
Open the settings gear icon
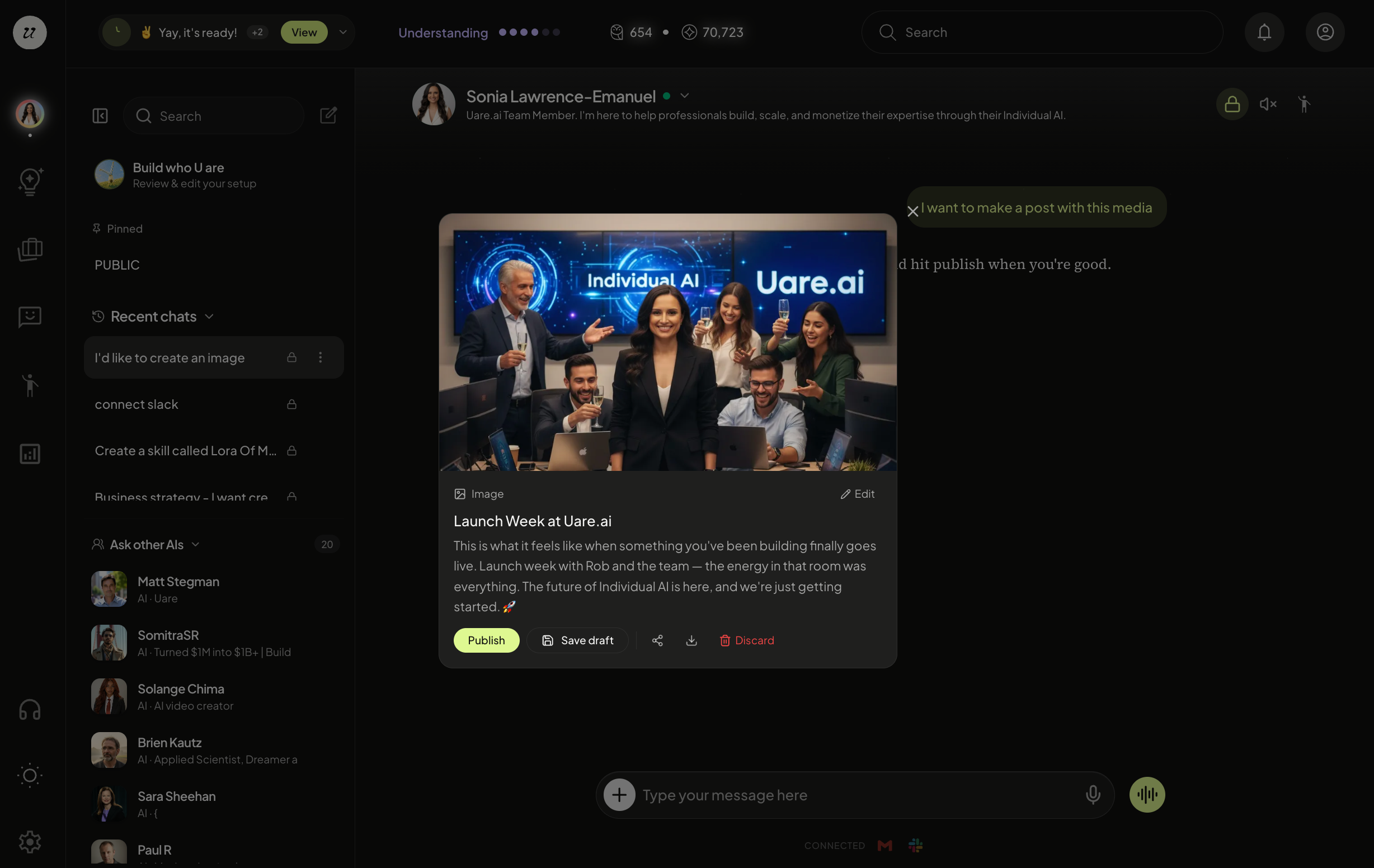pos(30,841)
